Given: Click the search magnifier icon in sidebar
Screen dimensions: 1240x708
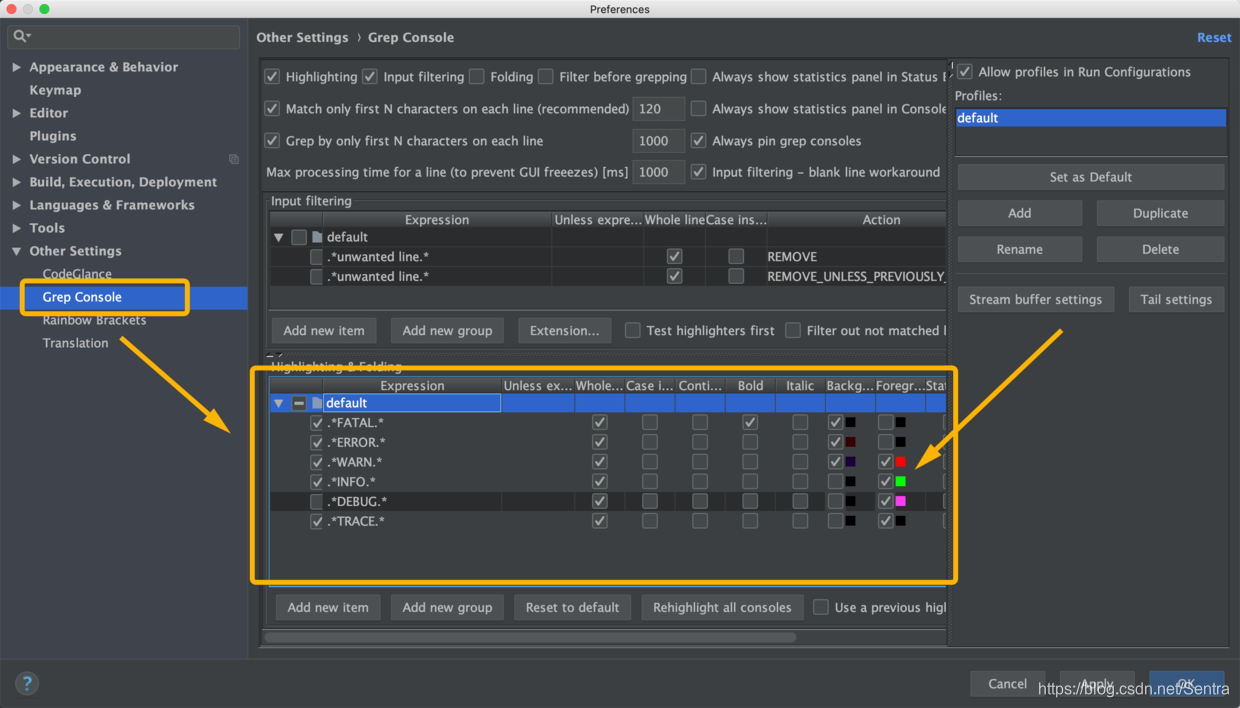Looking at the screenshot, I should pyautogui.click(x=21, y=36).
